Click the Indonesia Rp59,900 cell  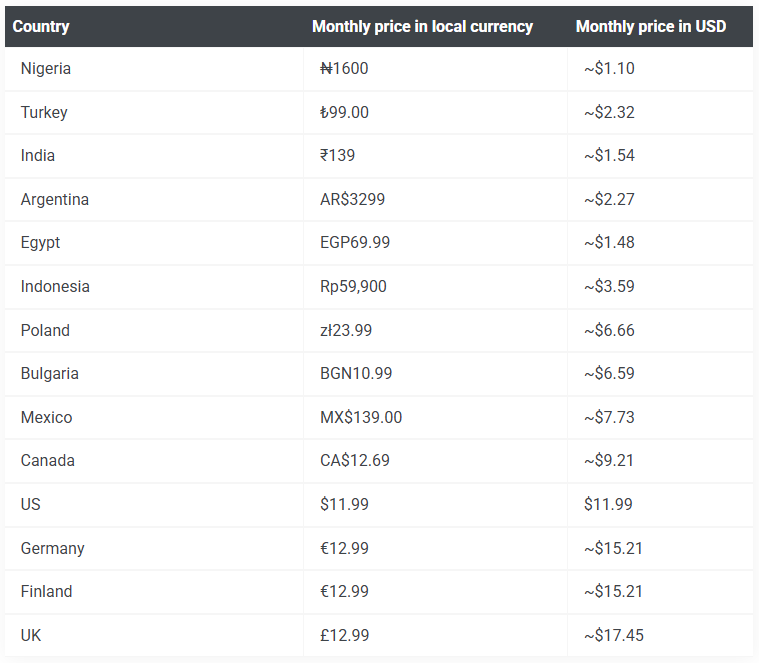pyautogui.click(x=353, y=286)
